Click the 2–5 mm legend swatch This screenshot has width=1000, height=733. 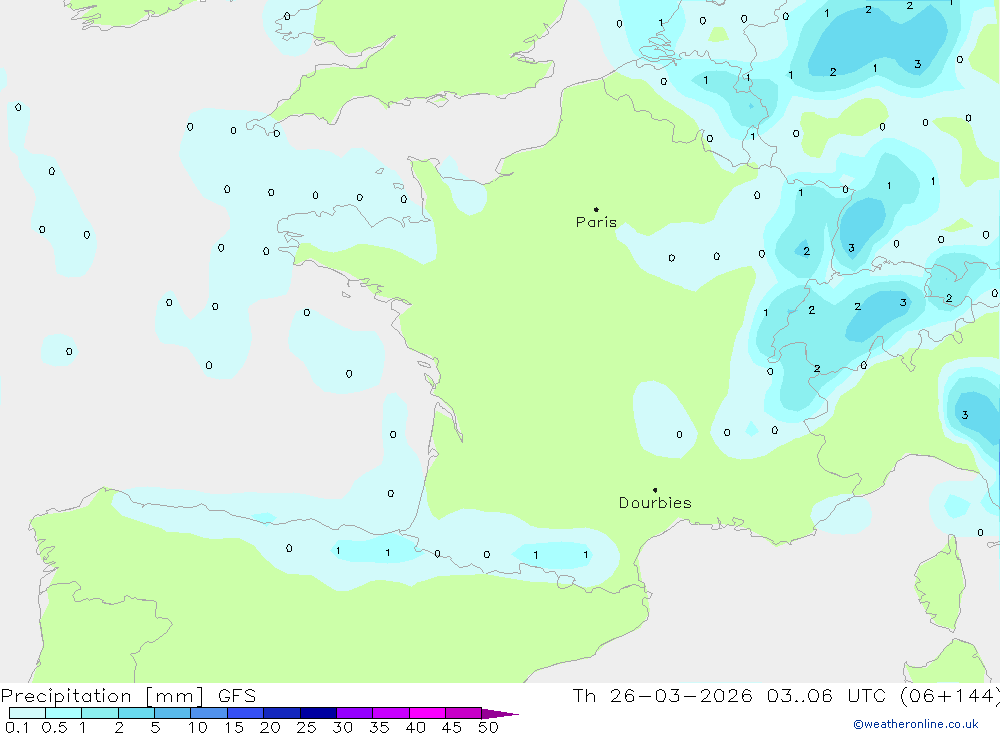pyautogui.click(x=136, y=713)
